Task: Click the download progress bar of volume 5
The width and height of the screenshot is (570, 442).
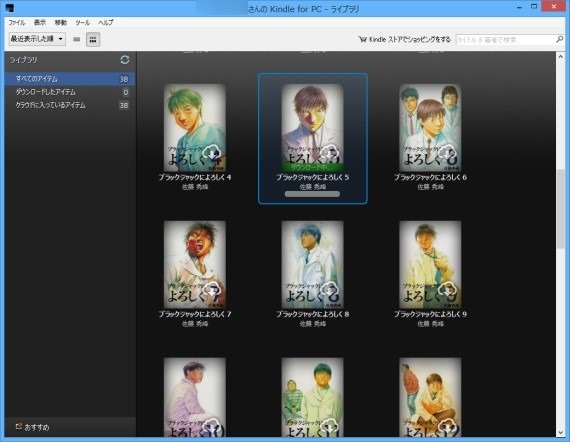Action: (x=312, y=194)
